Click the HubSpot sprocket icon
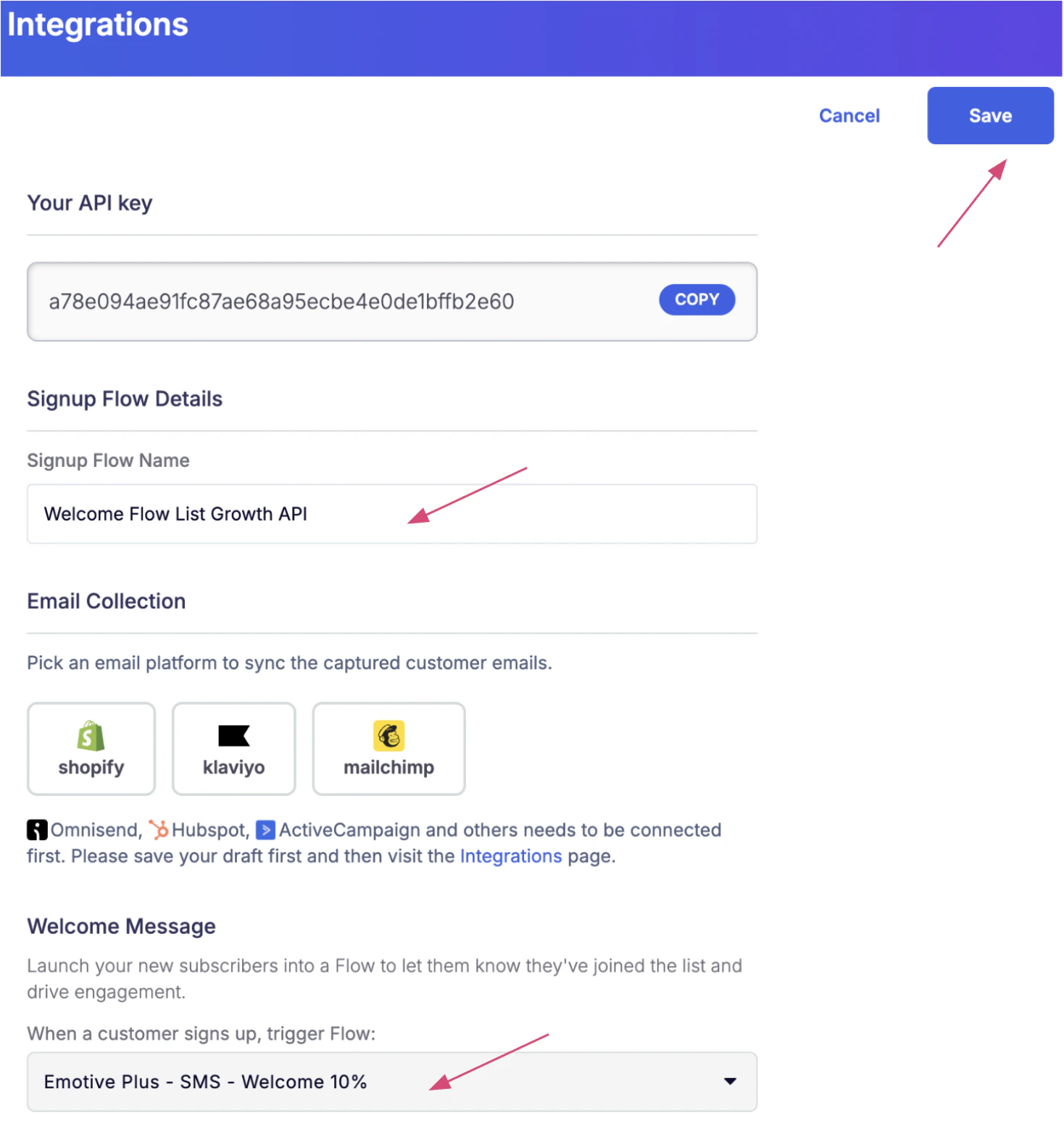The width and height of the screenshot is (1064, 1131). 161,829
